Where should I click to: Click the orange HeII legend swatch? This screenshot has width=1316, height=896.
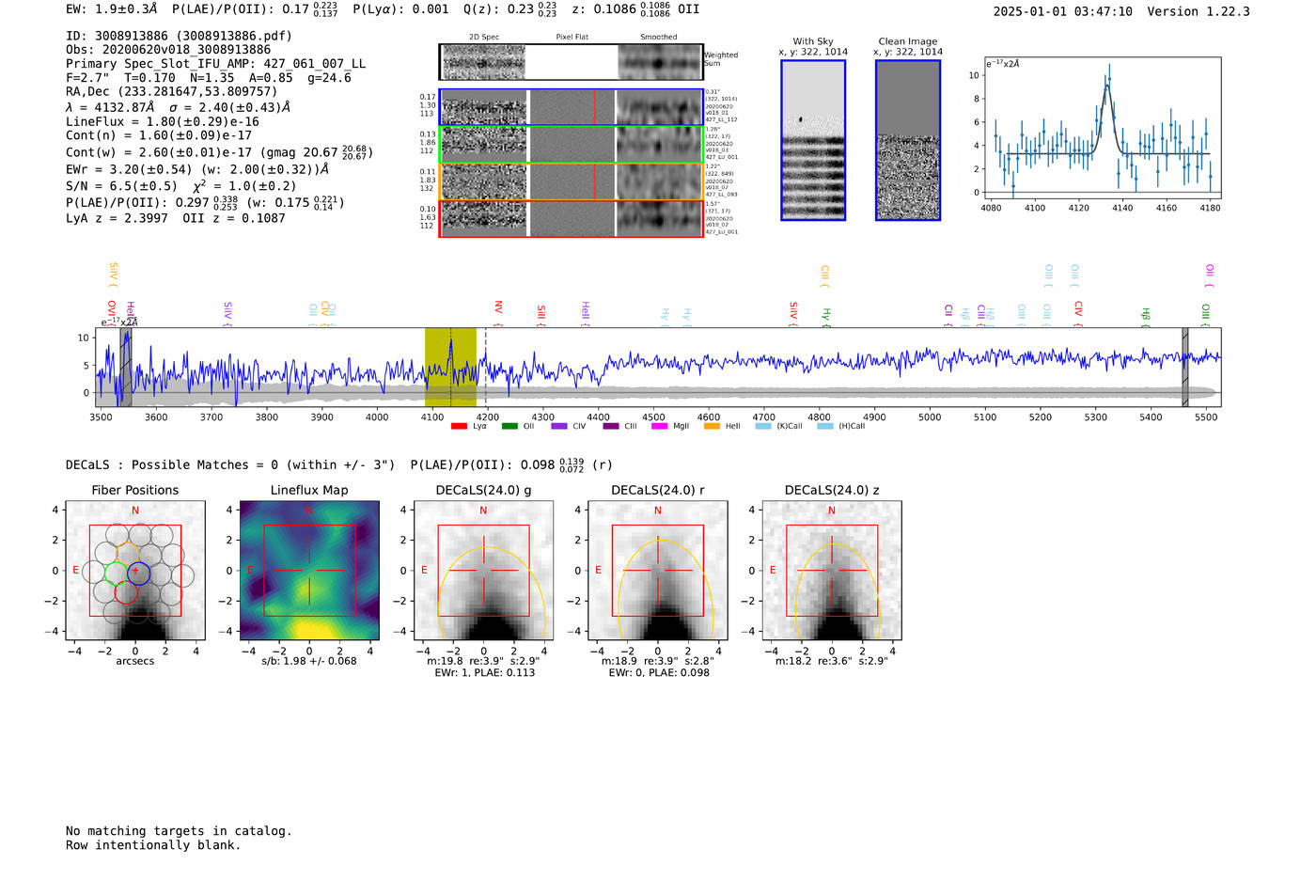[712, 426]
